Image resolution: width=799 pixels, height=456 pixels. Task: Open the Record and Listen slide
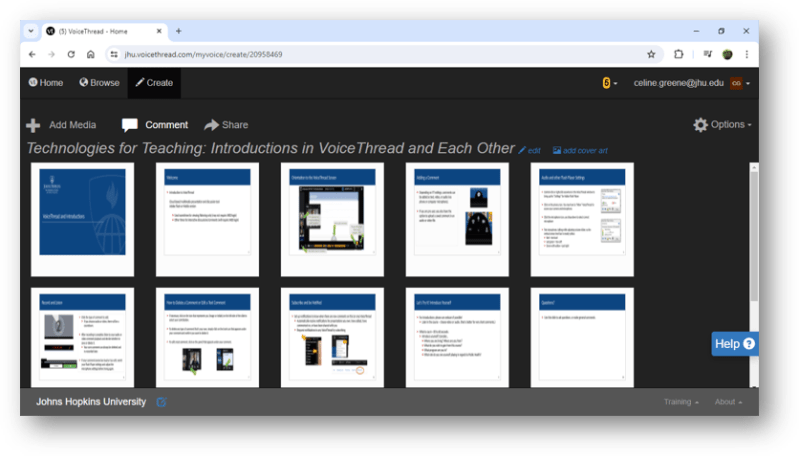coord(83,337)
